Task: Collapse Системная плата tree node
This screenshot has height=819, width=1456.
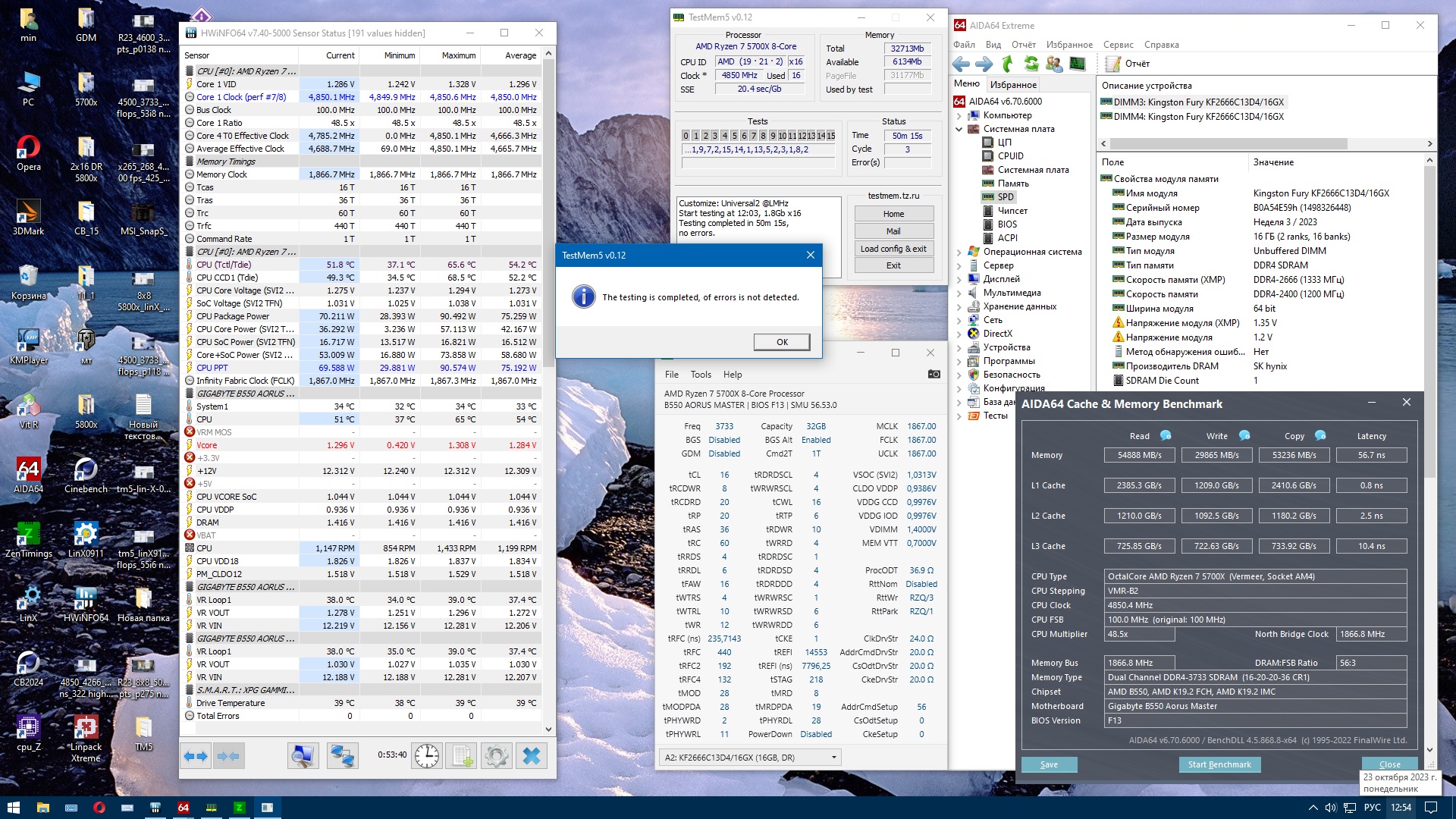Action: tap(959, 130)
